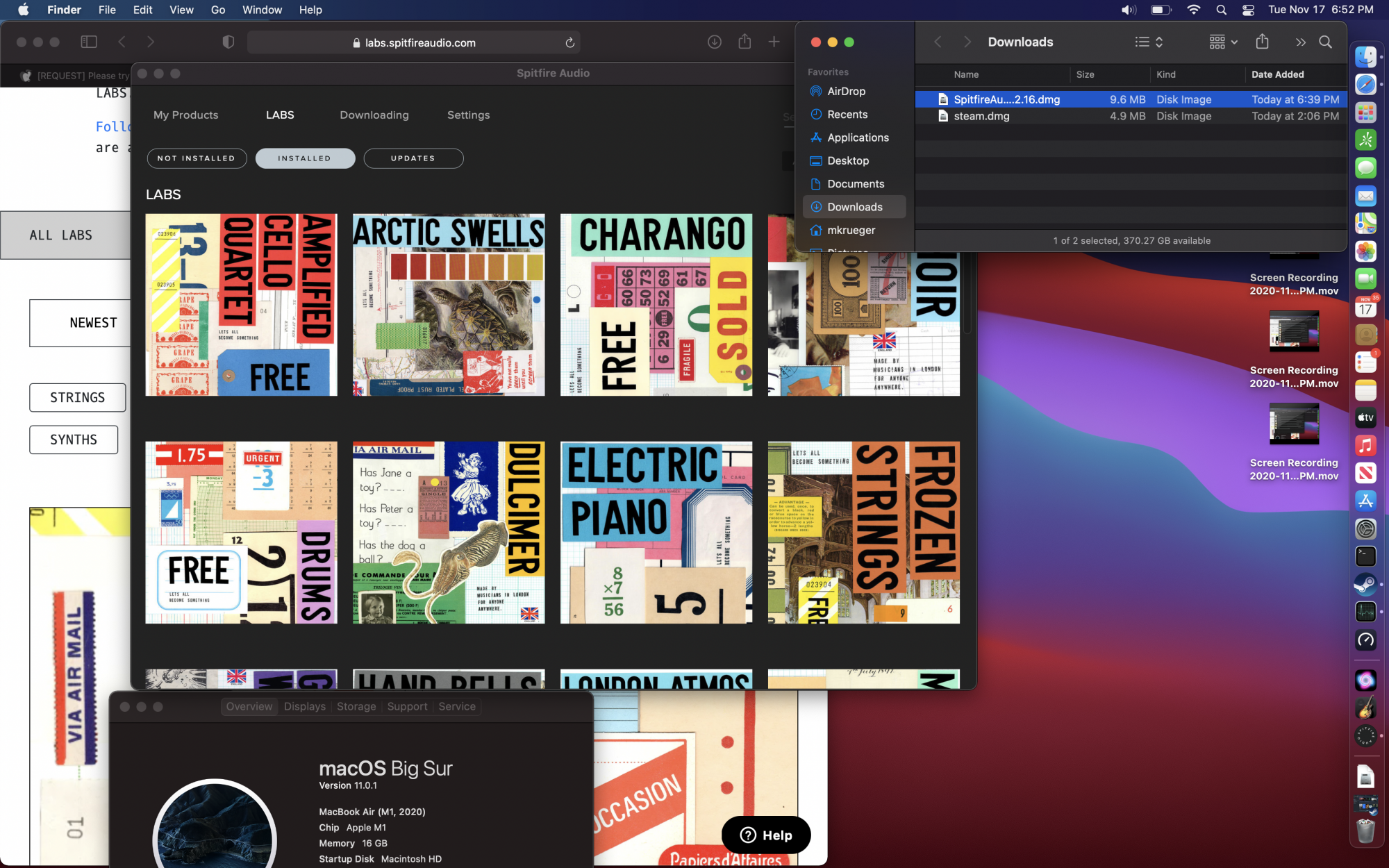Image resolution: width=1389 pixels, height=868 pixels.
Task: Expand Finder group-by dropdown
Action: 1223,42
